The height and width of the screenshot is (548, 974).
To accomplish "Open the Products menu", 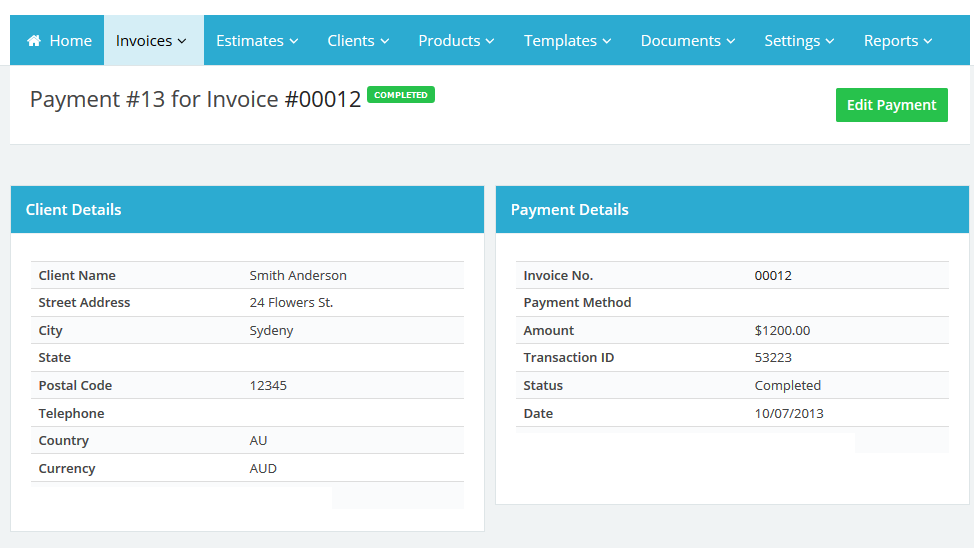I will (x=456, y=41).
